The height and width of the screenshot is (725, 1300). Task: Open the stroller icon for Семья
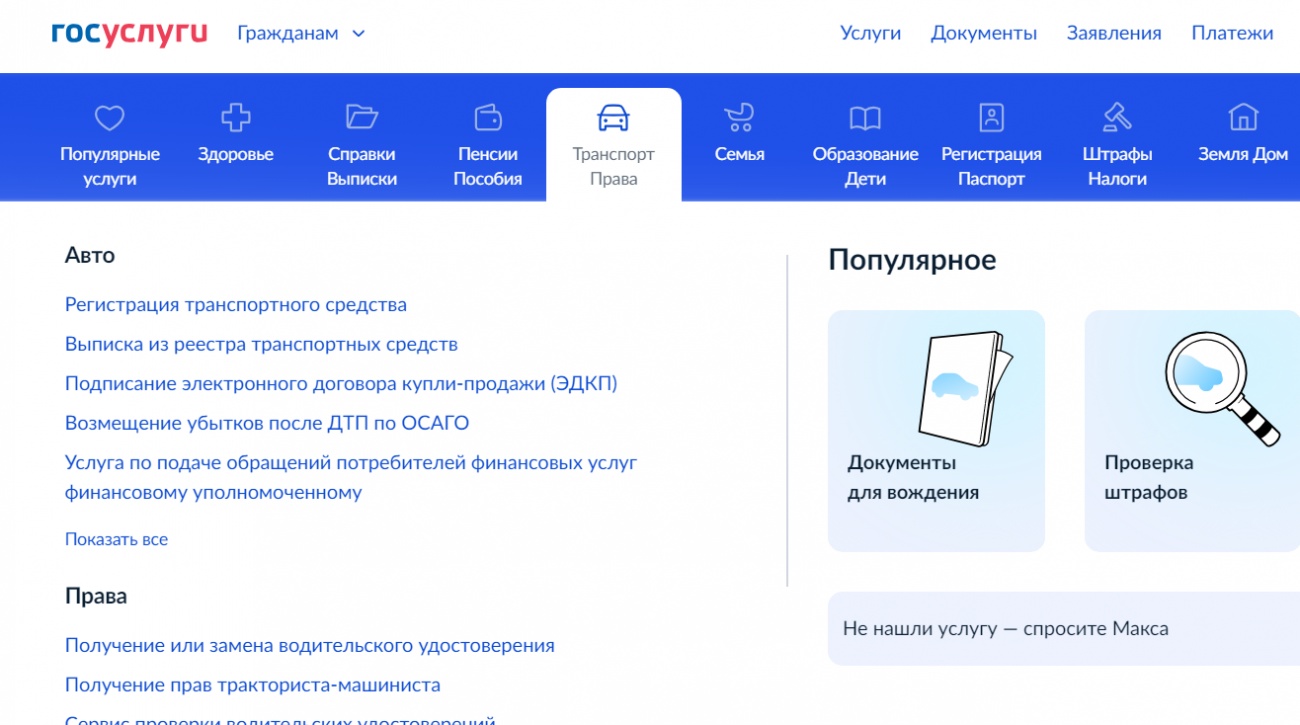coord(739,119)
